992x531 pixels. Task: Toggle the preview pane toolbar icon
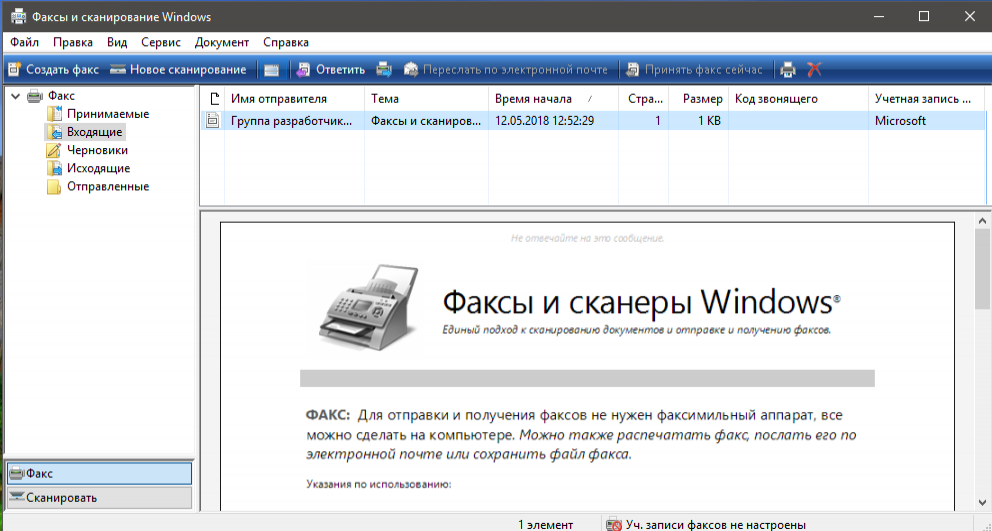(x=271, y=70)
